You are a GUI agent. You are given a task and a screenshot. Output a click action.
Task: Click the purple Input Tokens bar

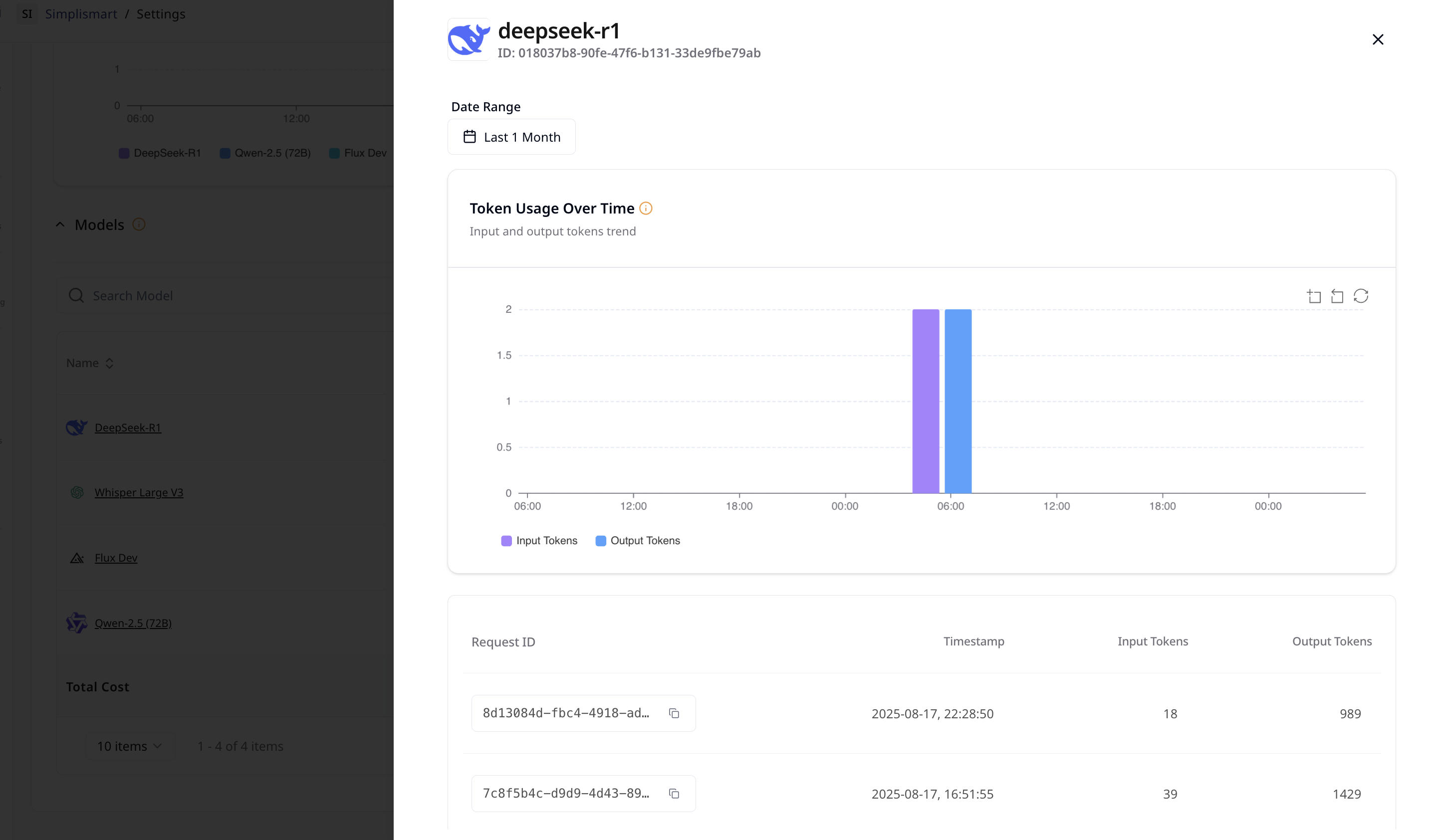[x=926, y=401]
